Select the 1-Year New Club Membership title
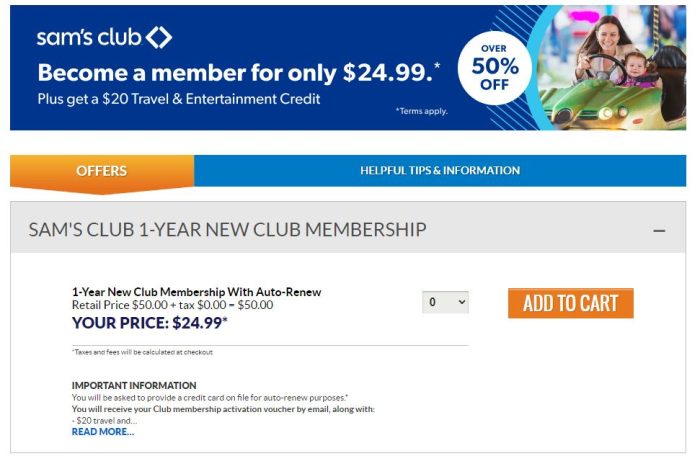The image size is (700, 469). [x=197, y=292]
